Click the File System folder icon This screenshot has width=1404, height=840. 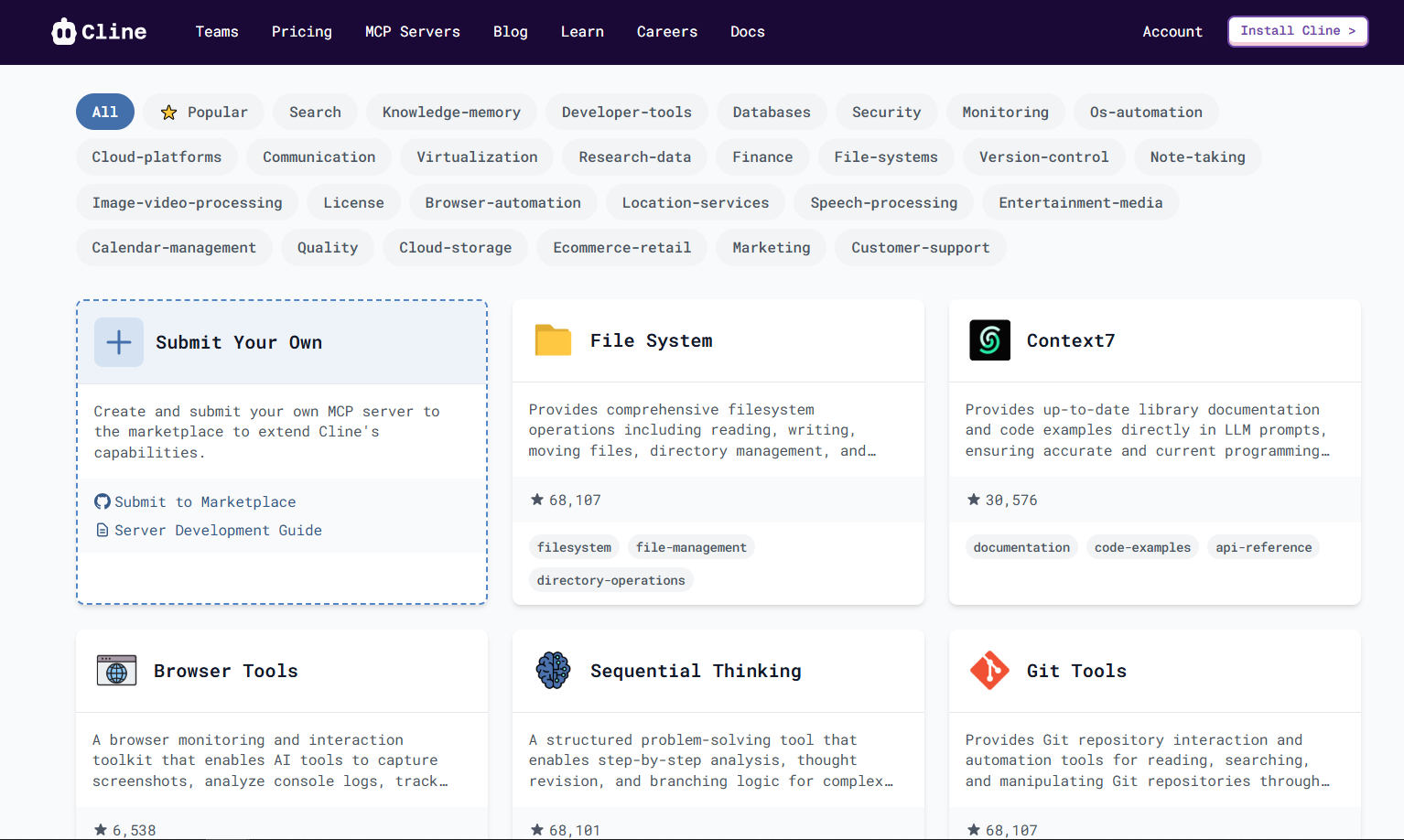(553, 340)
